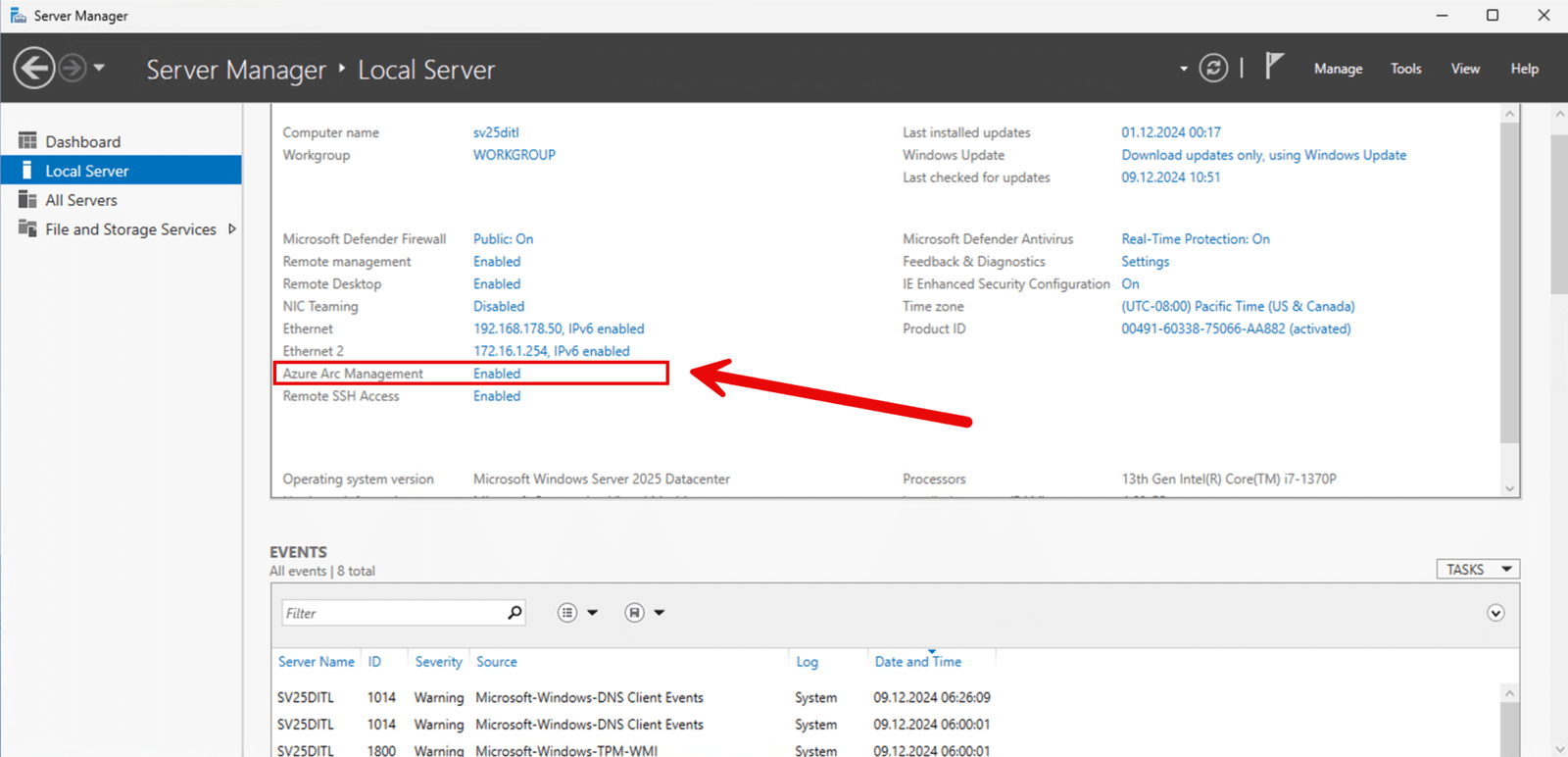Select Local Server in the sidebar
Screen dimensions: 1568x757
121,171
